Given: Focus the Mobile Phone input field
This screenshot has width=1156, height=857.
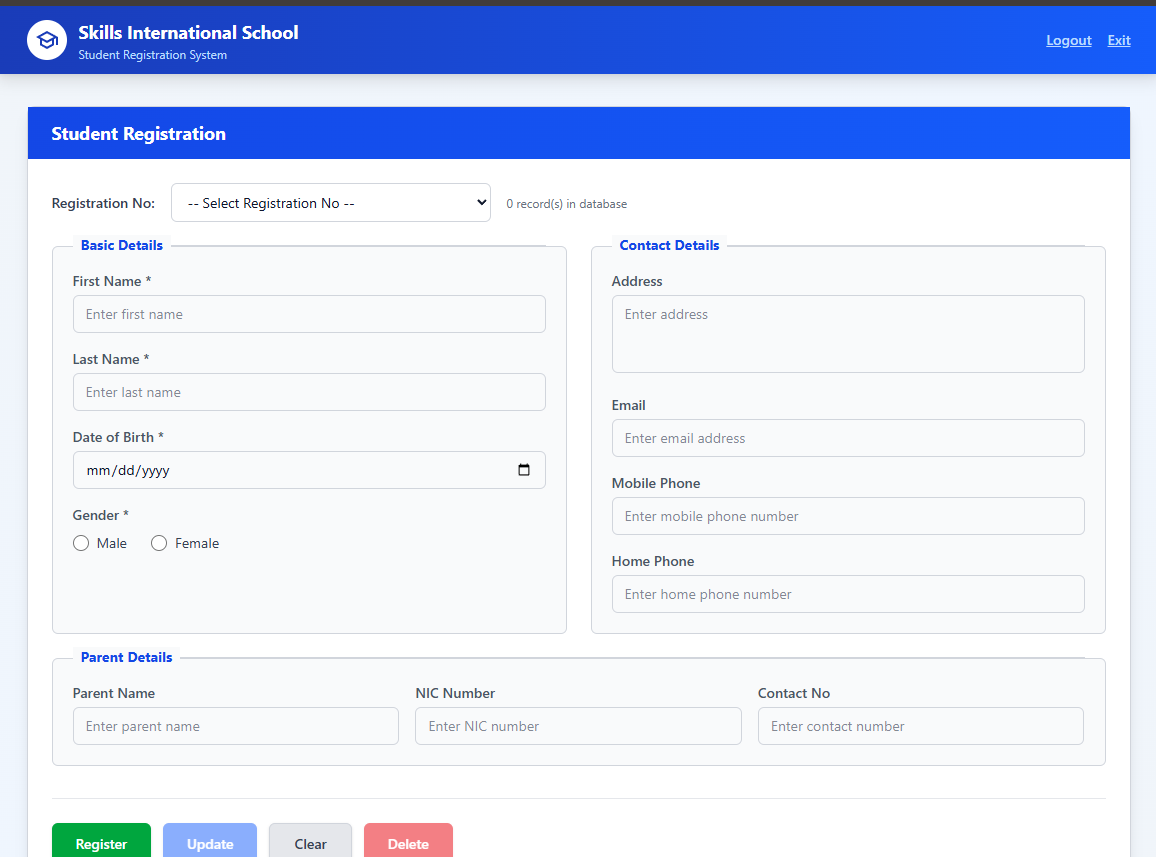Looking at the screenshot, I should (x=848, y=516).
